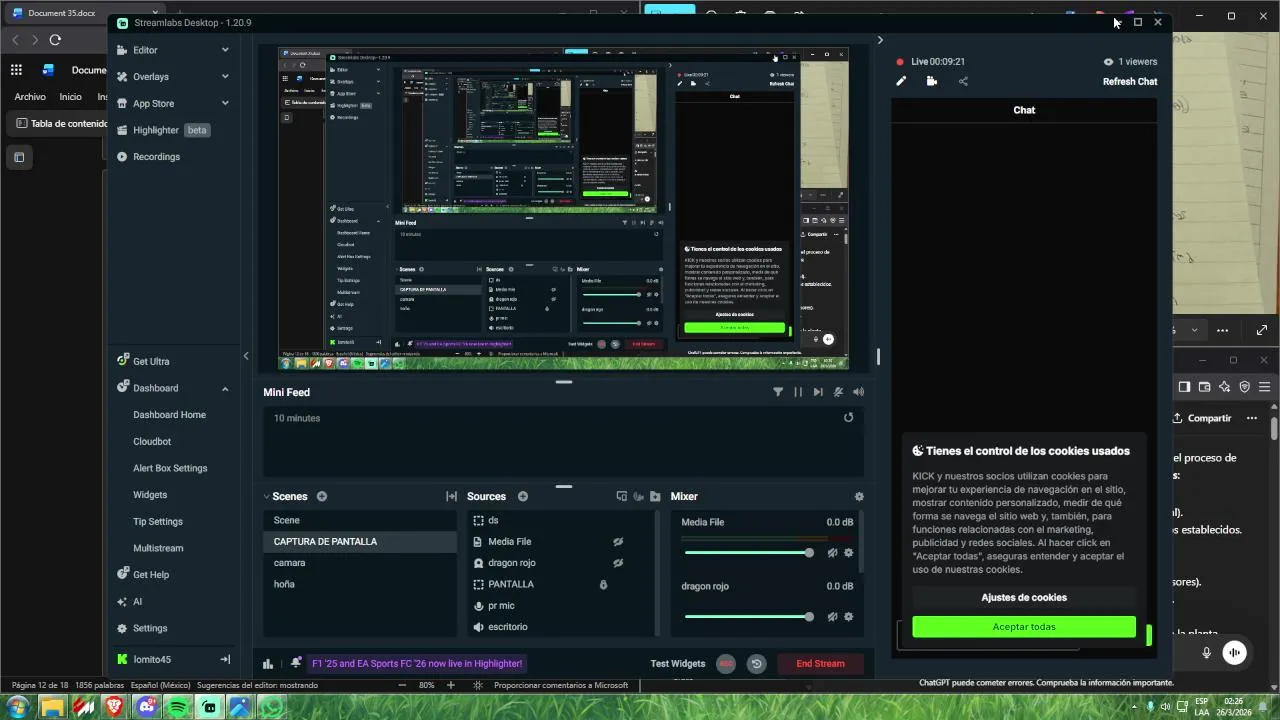
Task: Expand the App Store chevron
Action: click(x=225, y=103)
